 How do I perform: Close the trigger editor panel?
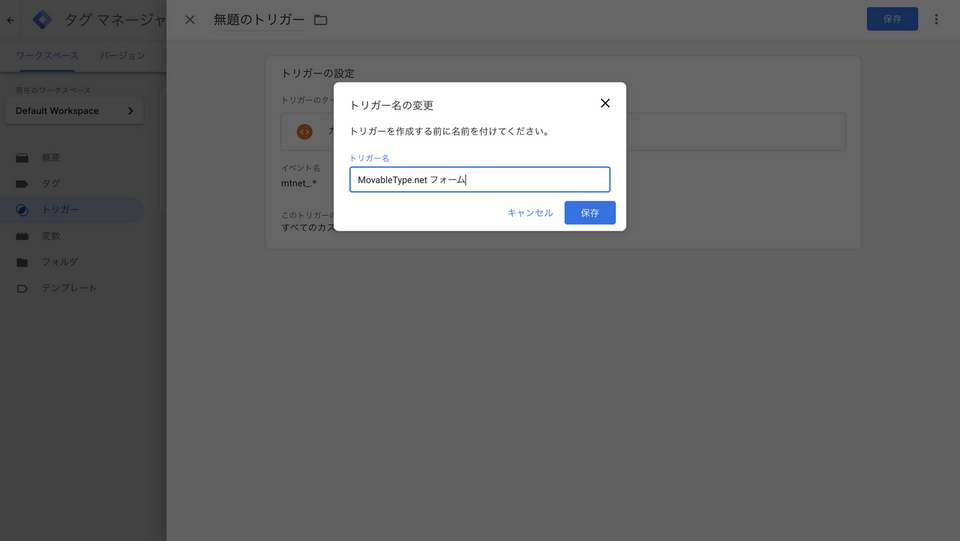[x=190, y=20]
